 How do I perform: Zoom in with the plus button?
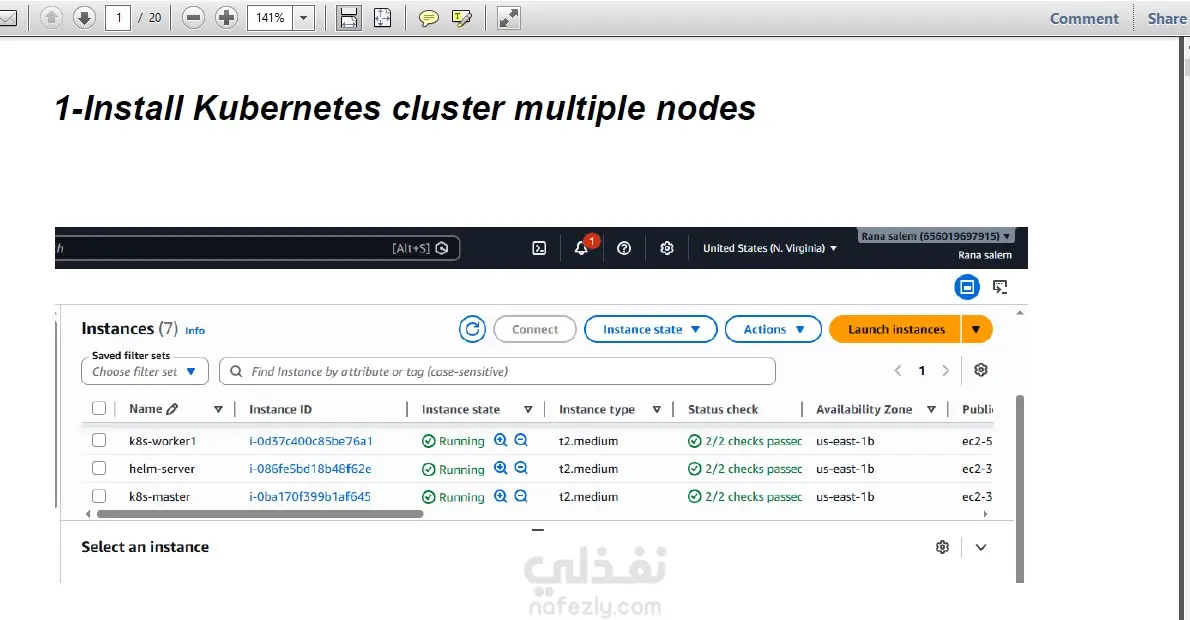(226, 17)
